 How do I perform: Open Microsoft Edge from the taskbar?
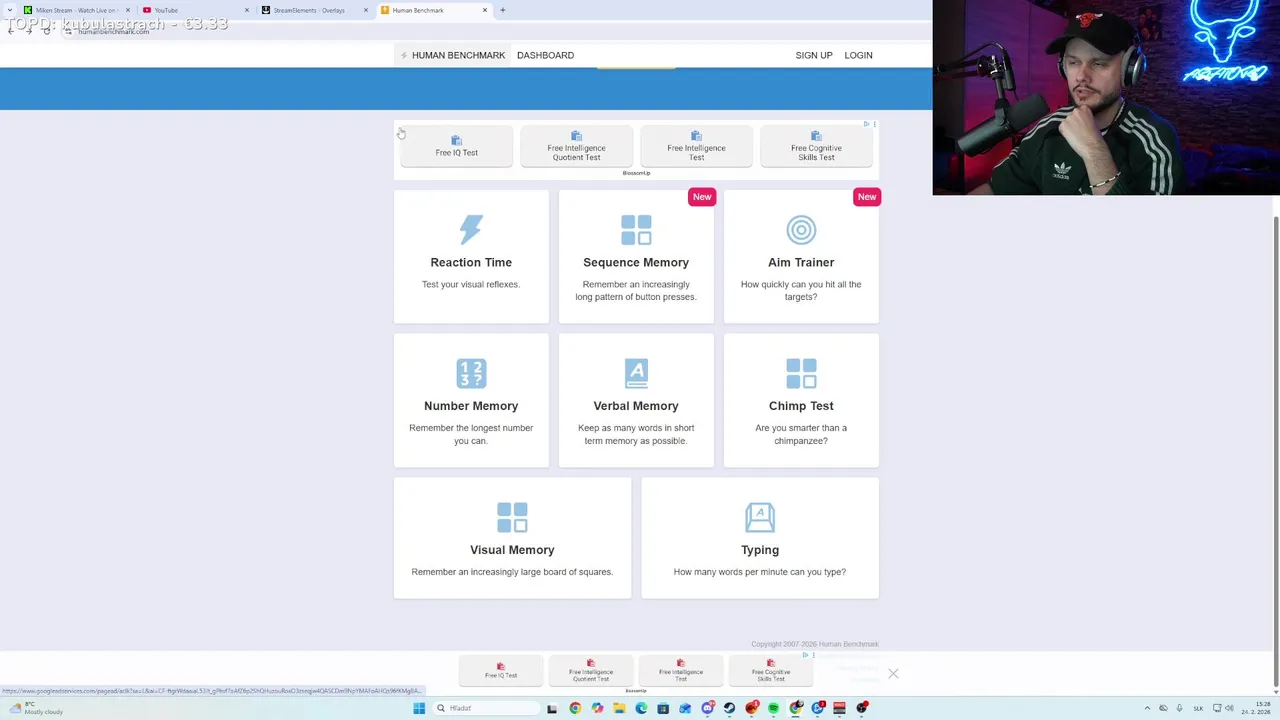[x=641, y=708]
